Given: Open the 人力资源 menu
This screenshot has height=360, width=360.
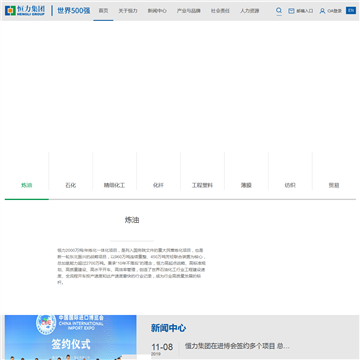Looking at the screenshot, I should tap(249, 11).
